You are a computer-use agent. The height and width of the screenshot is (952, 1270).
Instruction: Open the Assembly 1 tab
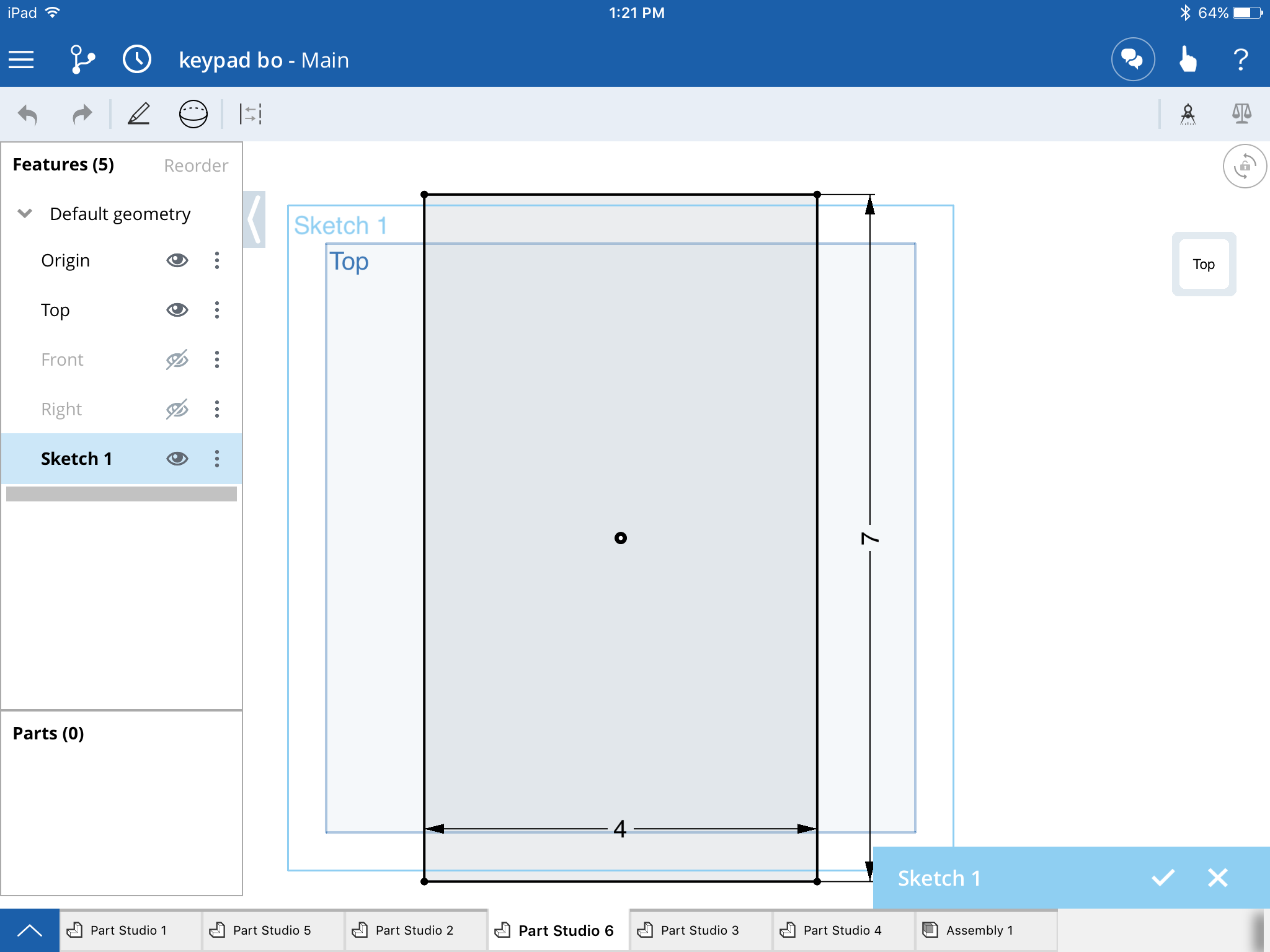point(987,930)
